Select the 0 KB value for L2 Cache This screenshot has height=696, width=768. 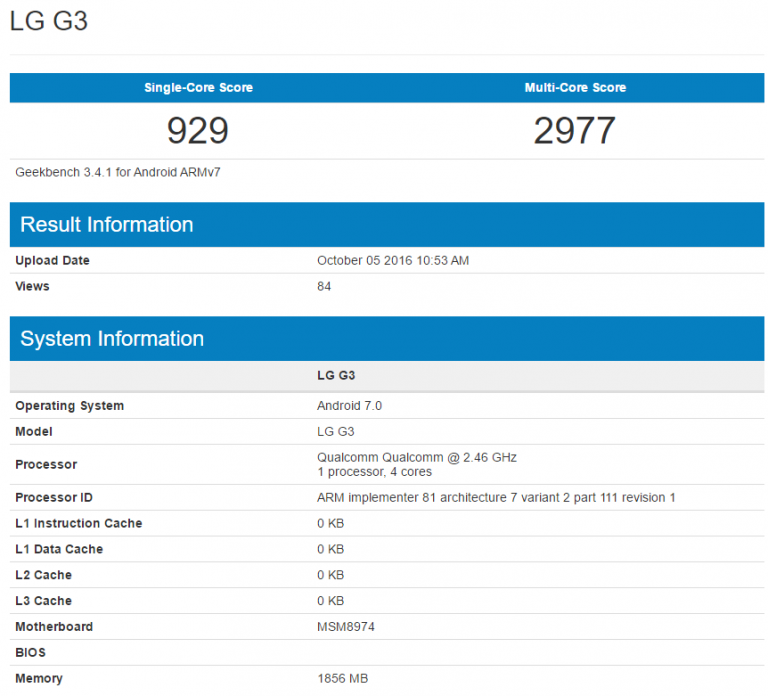[331, 575]
